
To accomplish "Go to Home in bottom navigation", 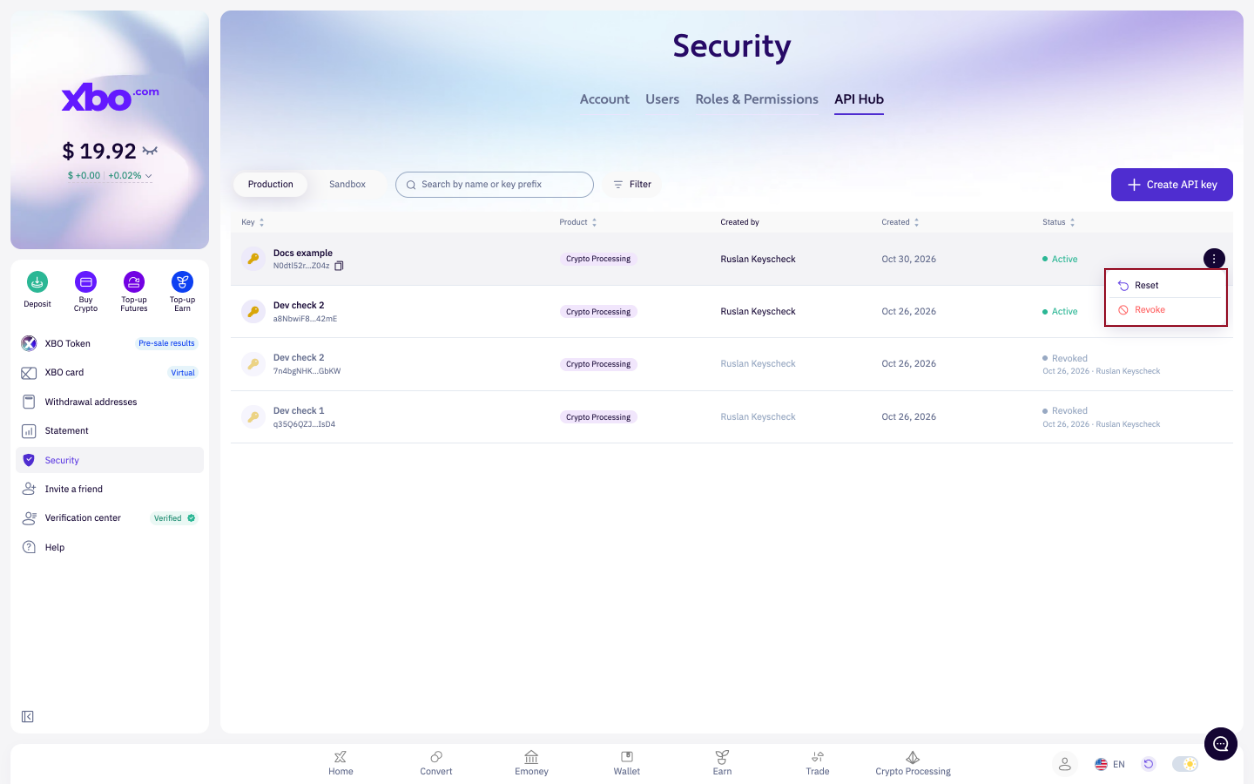I will 340,763.
